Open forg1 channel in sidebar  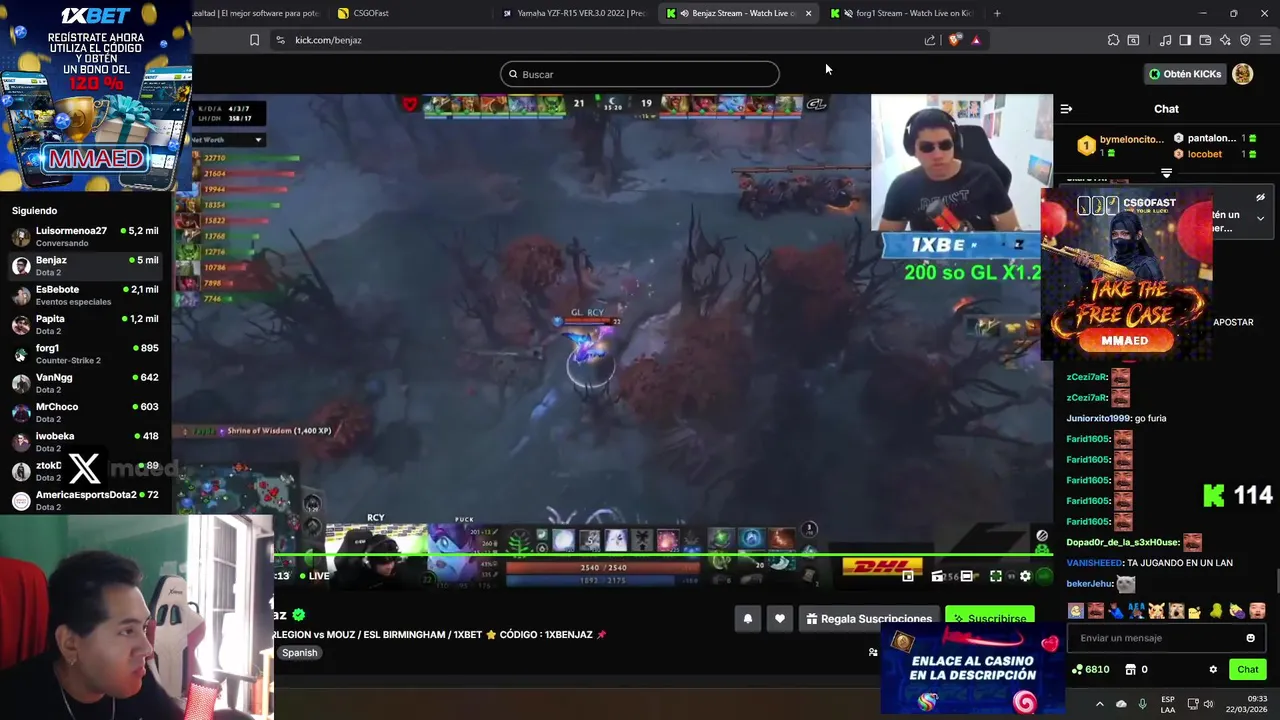coord(86,354)
